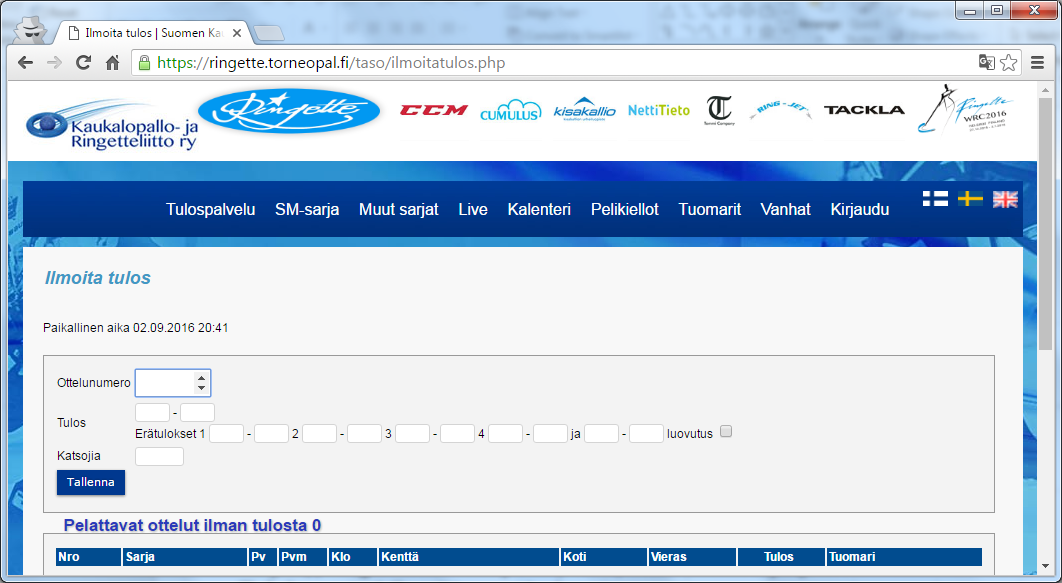
Task: Open a new browser tab
Action: click(270, 33)
